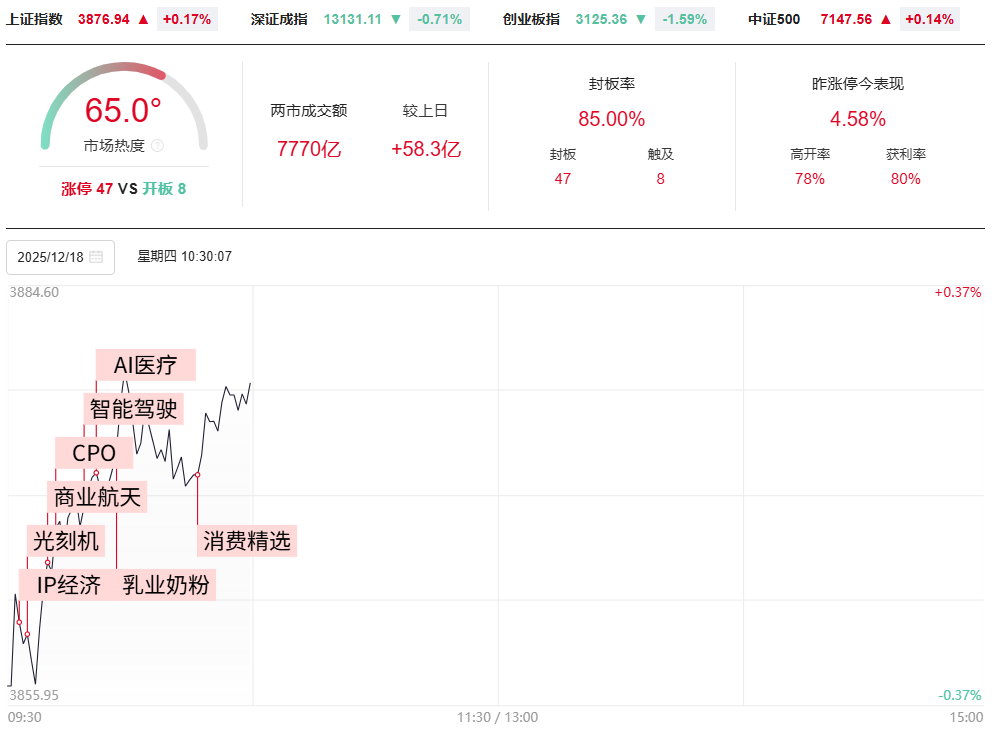
Task: Open the AI医疗 theme label
Action: (146, 365)
